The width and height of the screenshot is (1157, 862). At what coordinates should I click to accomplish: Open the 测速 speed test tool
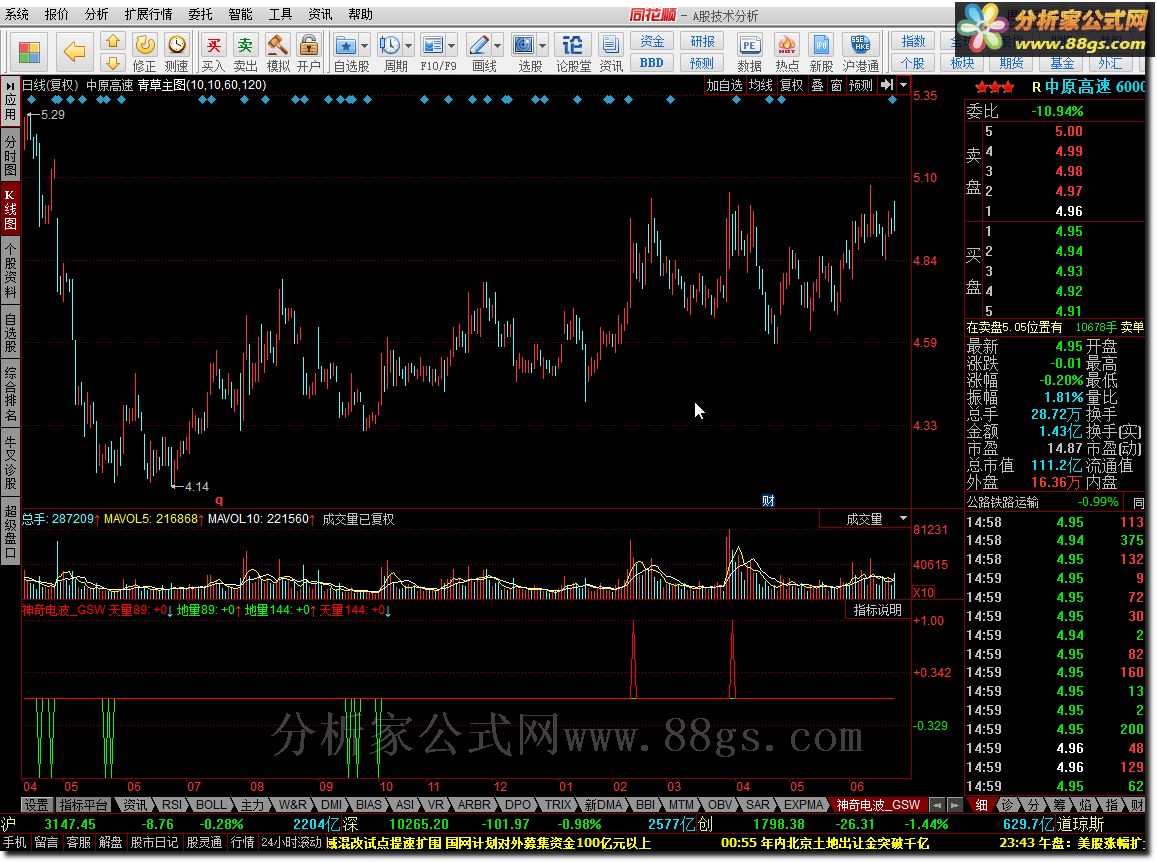tap(176, 52)
